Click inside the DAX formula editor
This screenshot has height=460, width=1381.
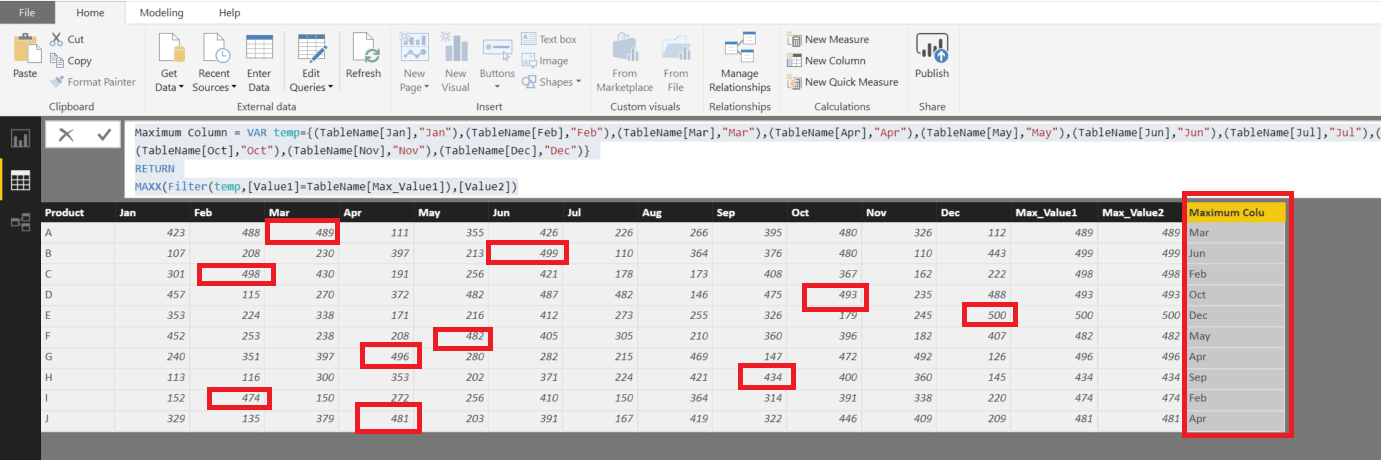pyautogui.click(x=752, y=160)
